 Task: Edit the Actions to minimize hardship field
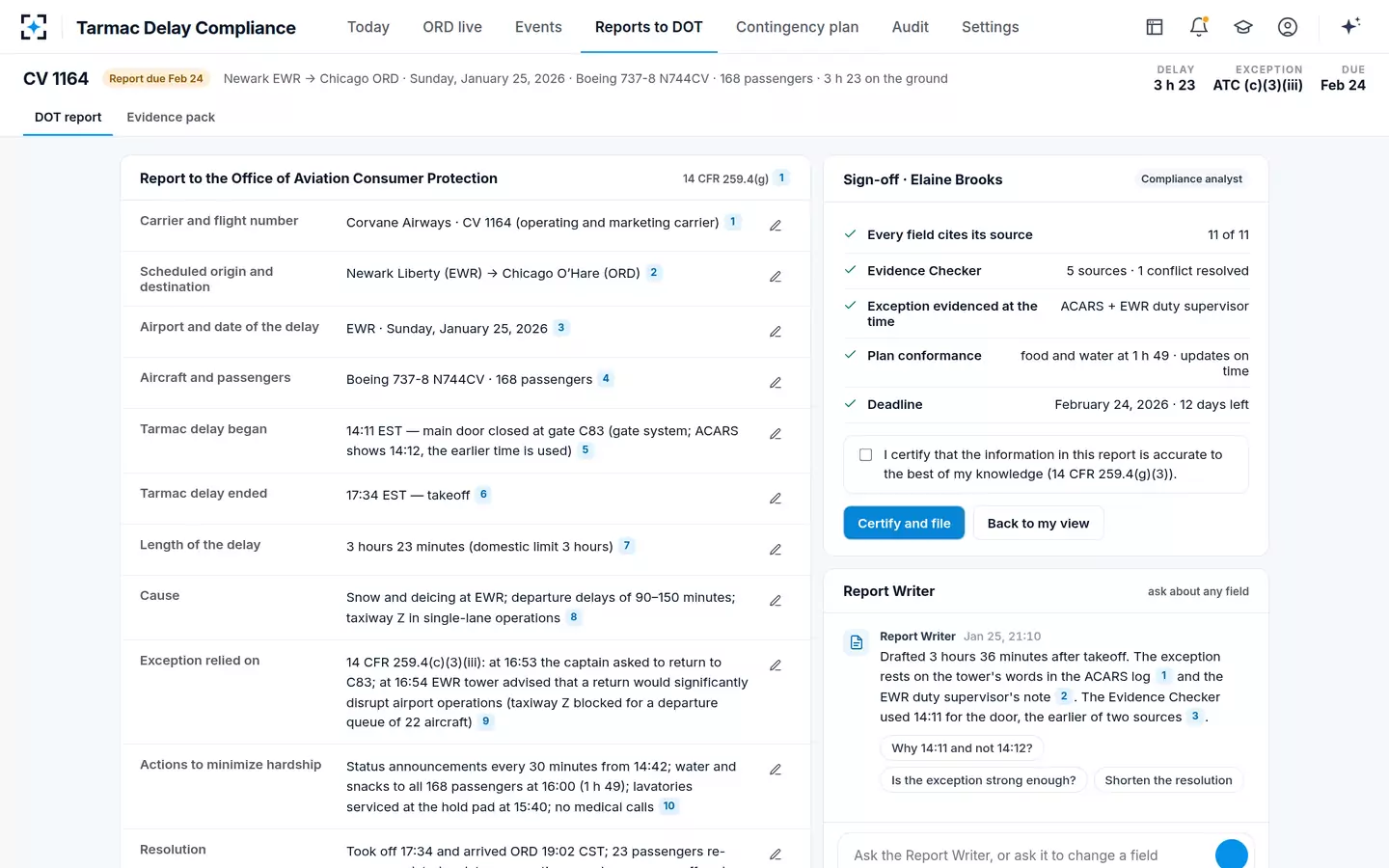click(x=776, y=770)
